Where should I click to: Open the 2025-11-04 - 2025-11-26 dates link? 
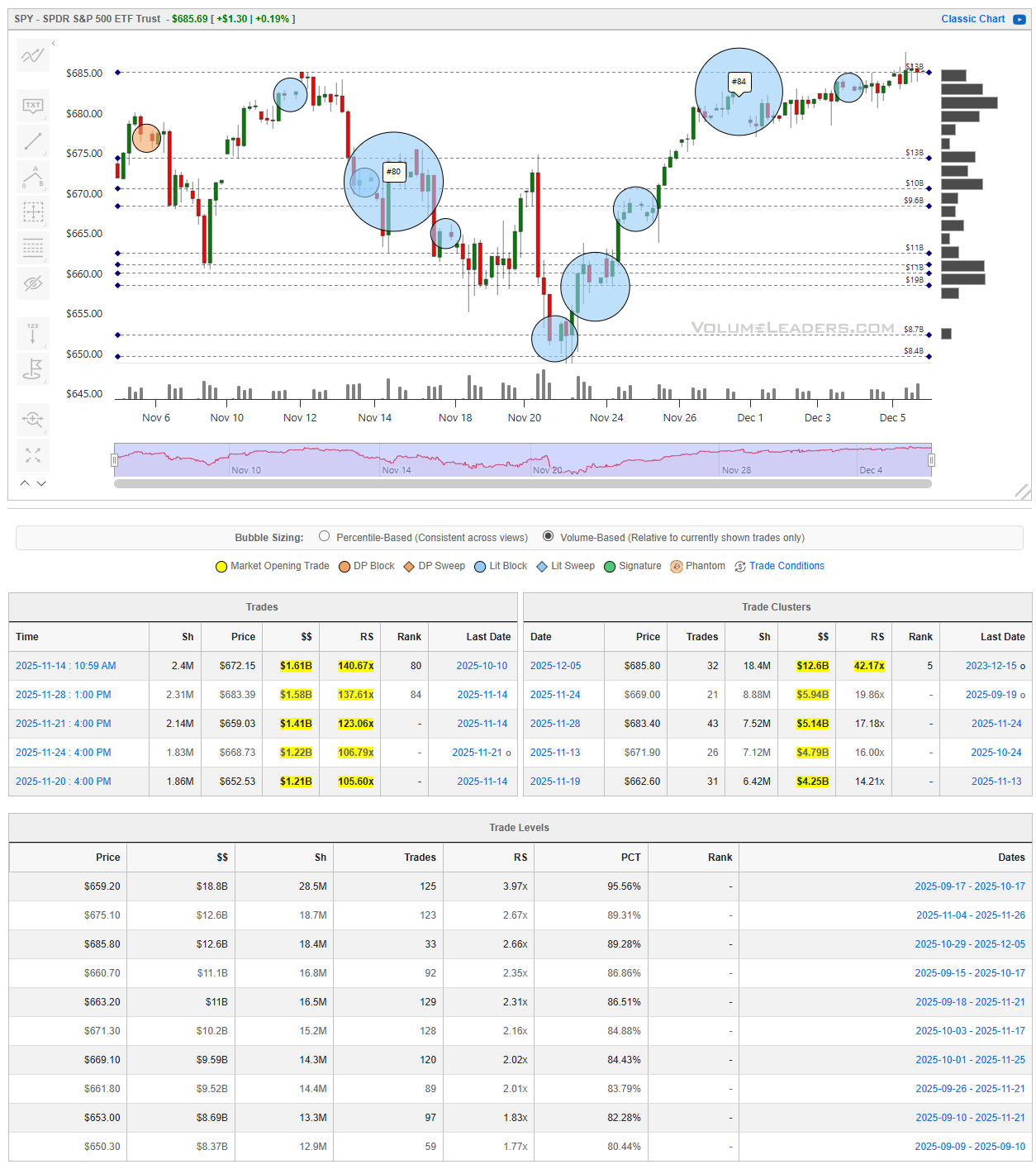click(971, 915)
